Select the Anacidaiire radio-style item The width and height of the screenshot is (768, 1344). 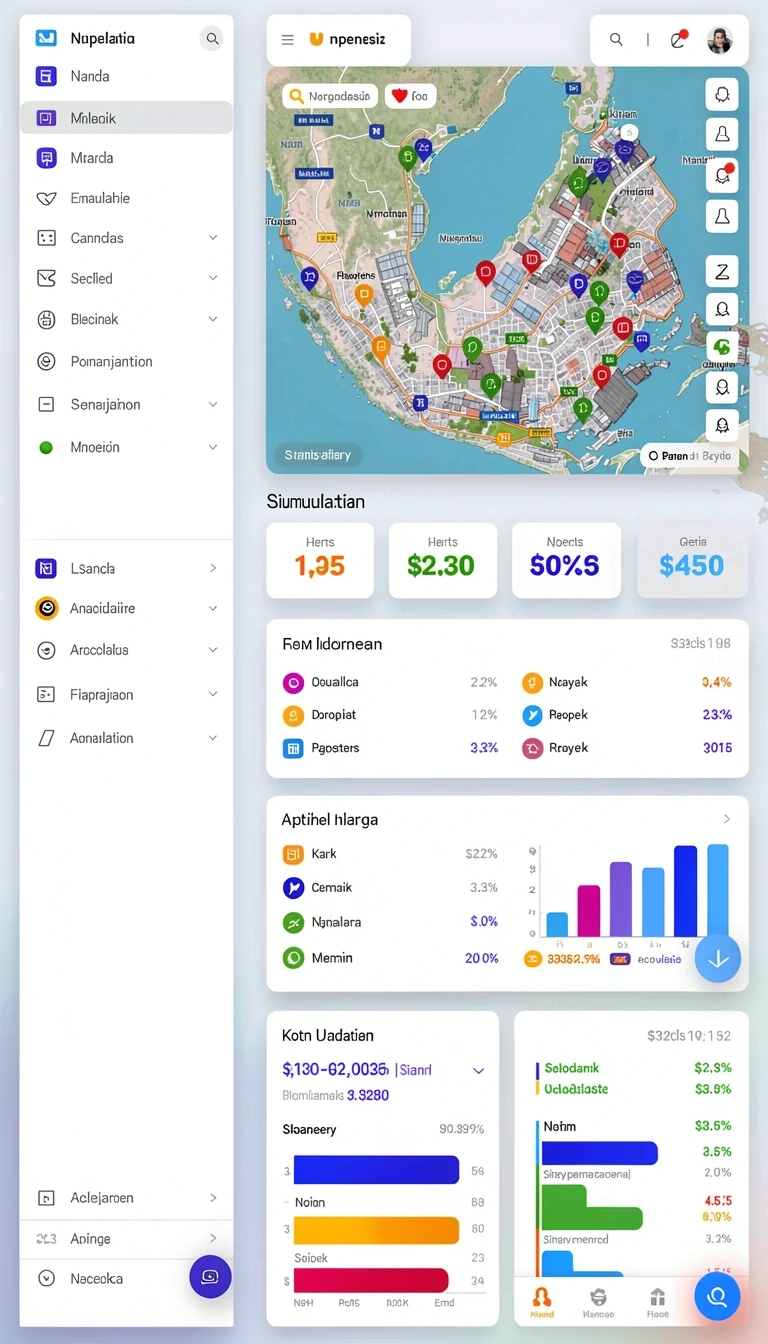tap(126, 608)
